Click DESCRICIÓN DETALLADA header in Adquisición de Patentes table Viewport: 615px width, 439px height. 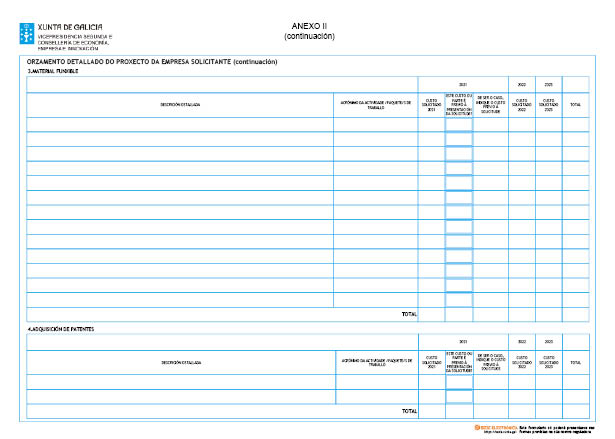point(181,362)
